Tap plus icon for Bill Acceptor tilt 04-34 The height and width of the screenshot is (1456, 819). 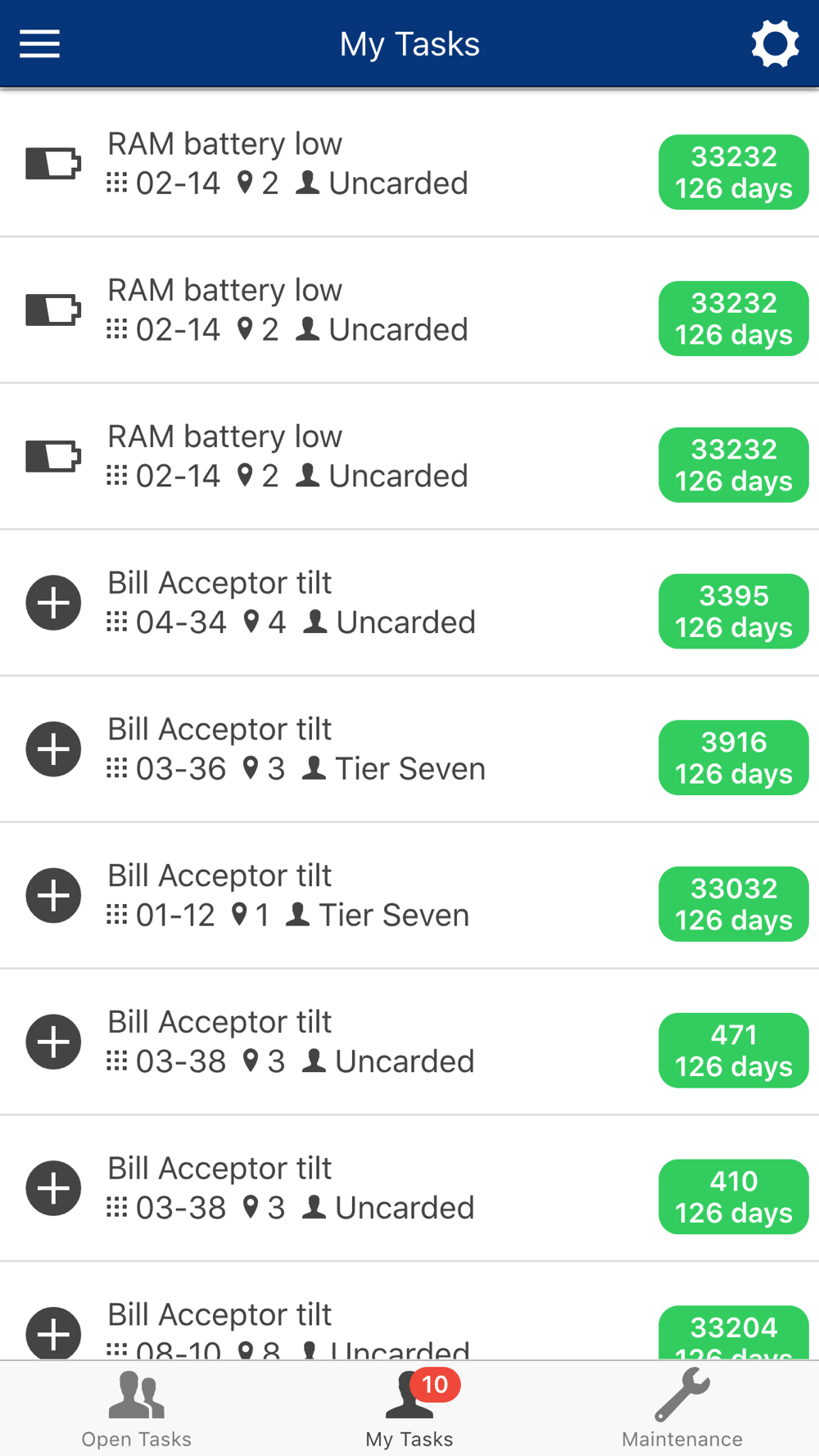coord(53,603)
